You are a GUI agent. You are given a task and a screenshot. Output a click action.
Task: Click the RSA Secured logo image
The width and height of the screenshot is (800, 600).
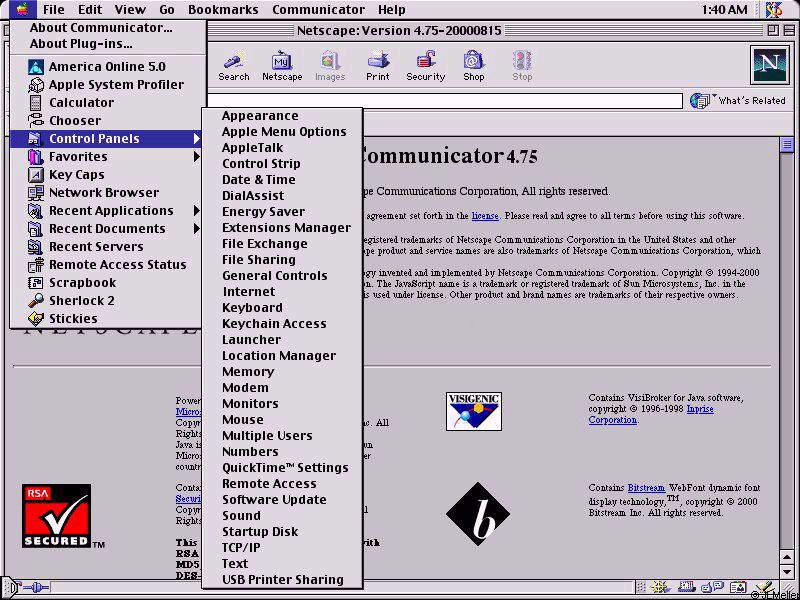(x=57, y=516)
